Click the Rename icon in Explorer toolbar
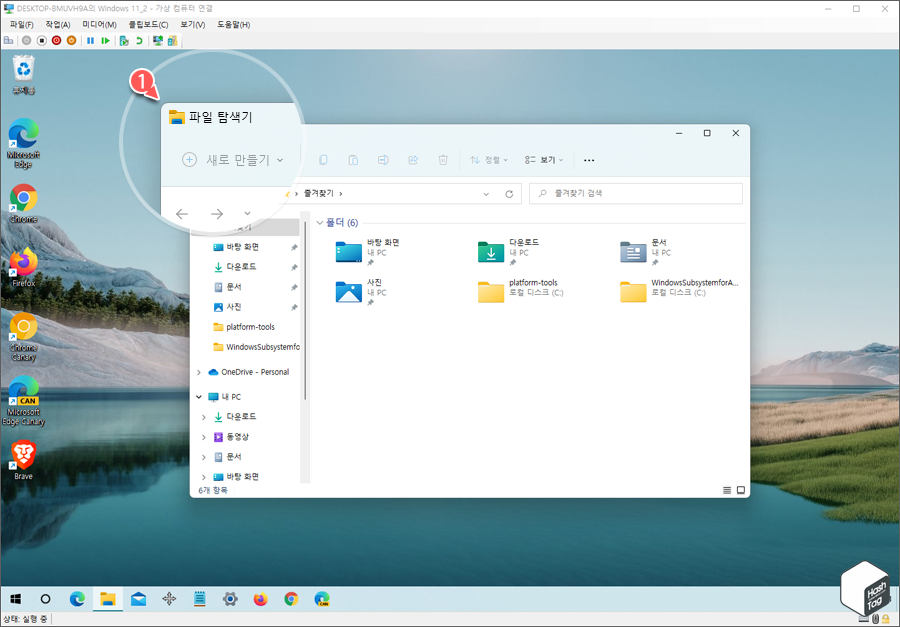This screenshot has width=900, height=627. pos(383,160)
